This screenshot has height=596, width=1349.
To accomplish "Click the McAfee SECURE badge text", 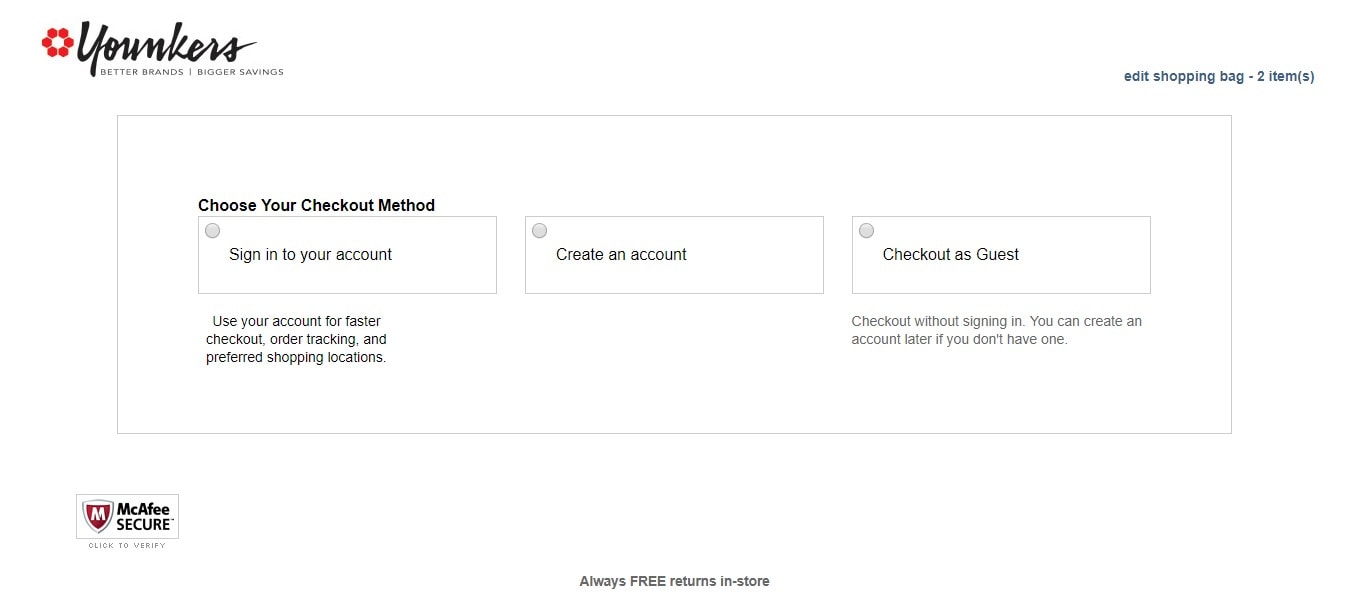I will [x=143, y=516].
